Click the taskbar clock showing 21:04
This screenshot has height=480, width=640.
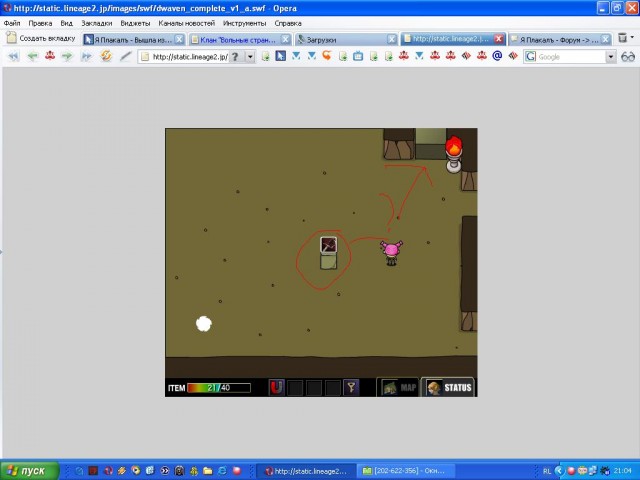(622, 471)
